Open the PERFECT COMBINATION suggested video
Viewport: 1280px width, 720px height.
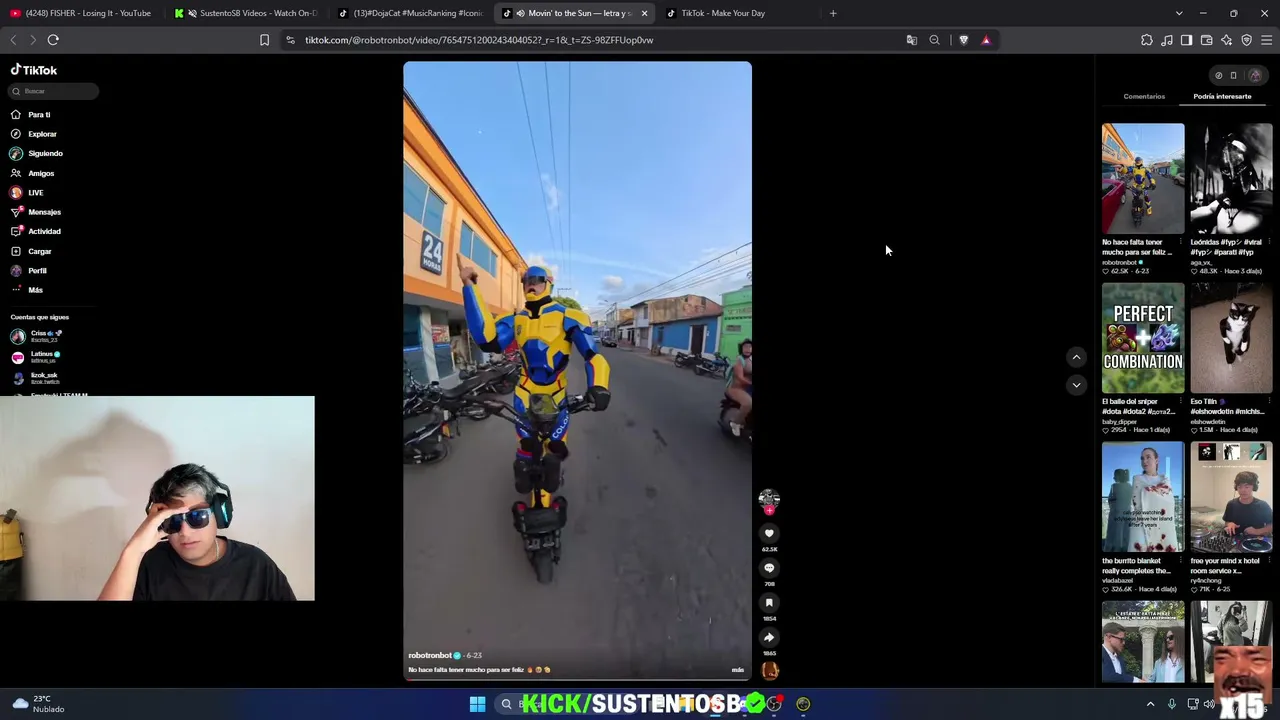click(x=1143, y=338)
